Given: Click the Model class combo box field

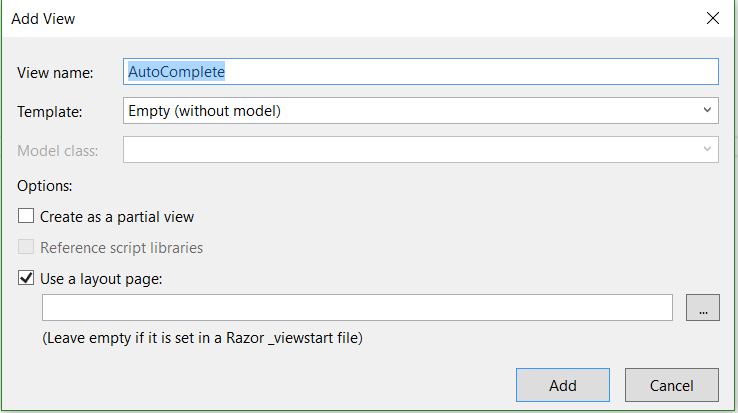Looking at the screenshot, I should coord(410,150).
